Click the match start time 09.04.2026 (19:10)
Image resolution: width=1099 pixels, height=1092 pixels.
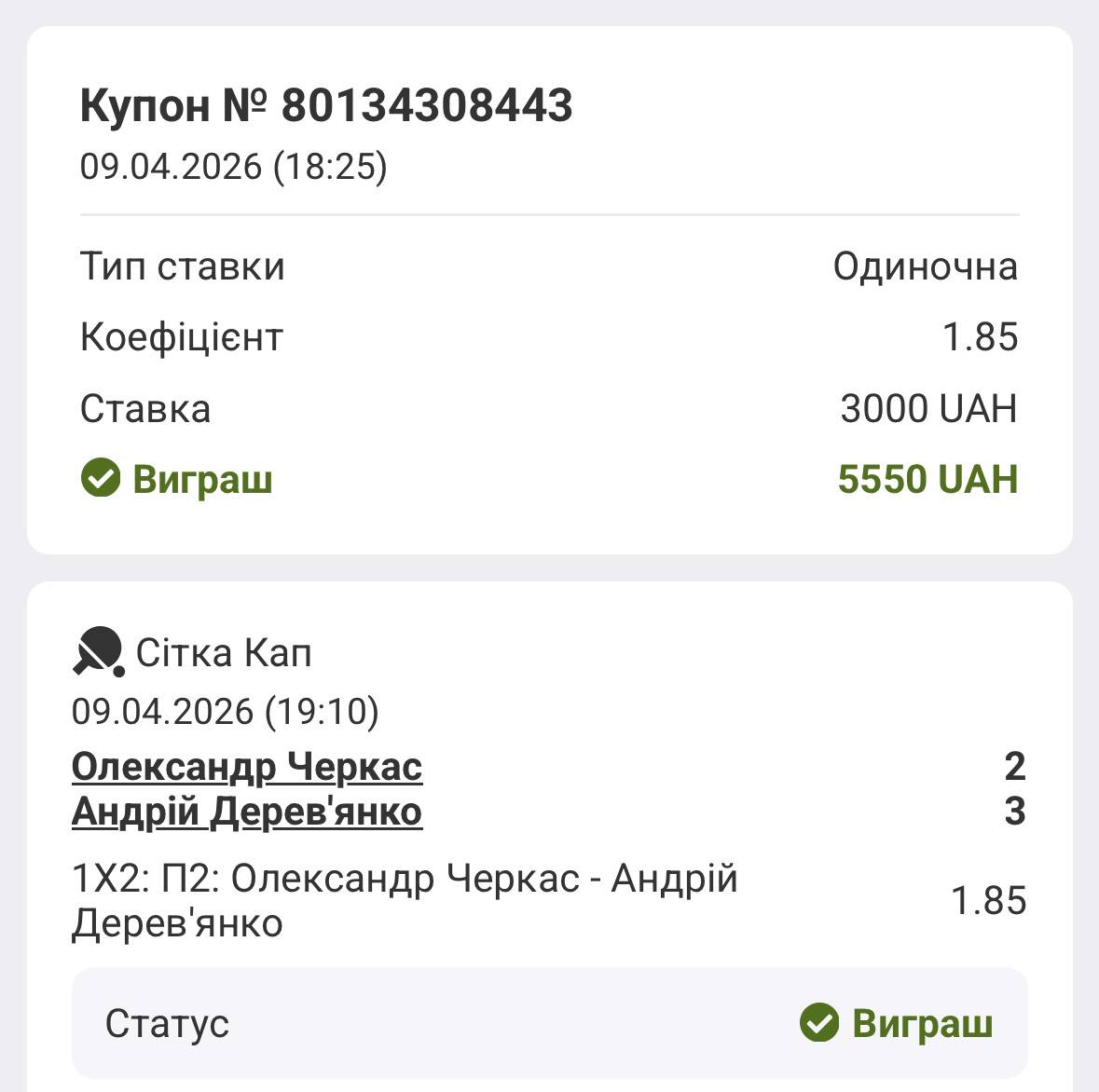coord(226,712)
